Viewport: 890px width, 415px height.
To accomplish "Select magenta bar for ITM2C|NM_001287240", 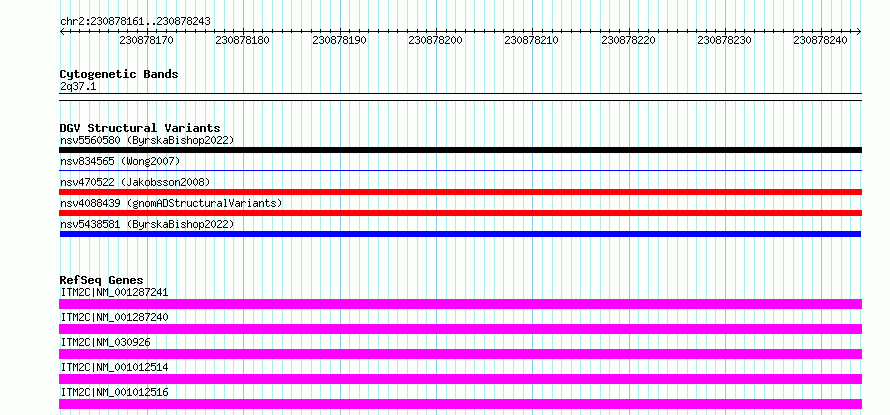I will point(460,329).
